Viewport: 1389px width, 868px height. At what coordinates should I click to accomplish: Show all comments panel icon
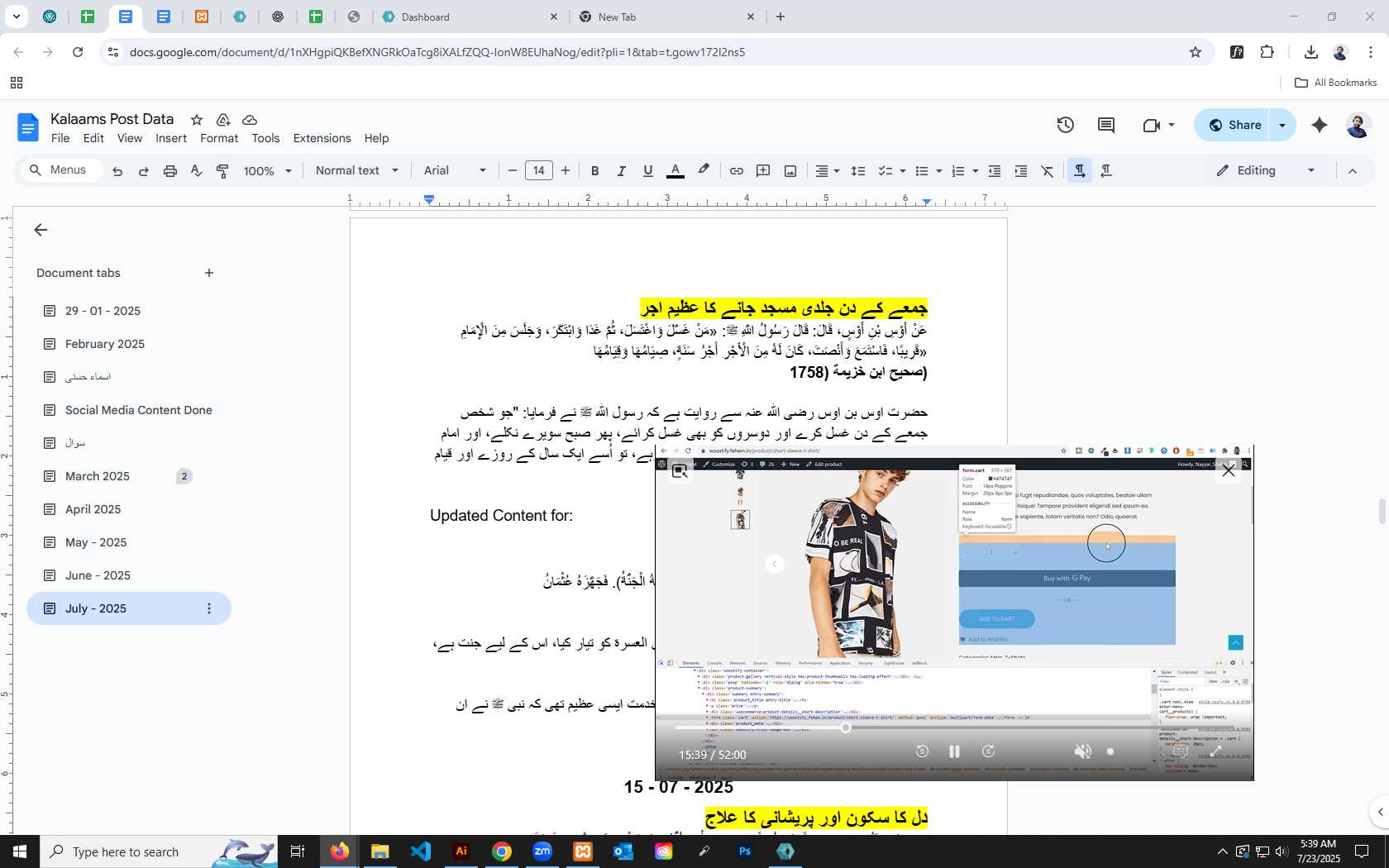point(1106,125)
